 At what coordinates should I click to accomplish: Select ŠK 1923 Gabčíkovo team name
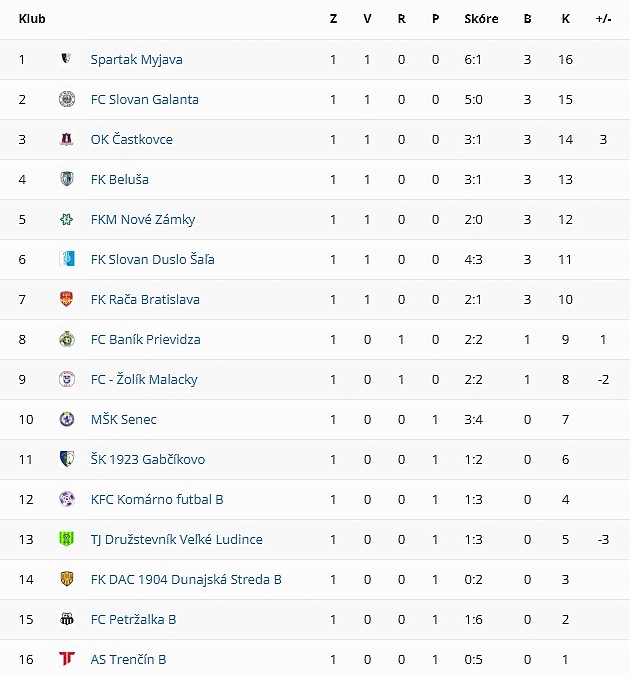click(148, 459)
